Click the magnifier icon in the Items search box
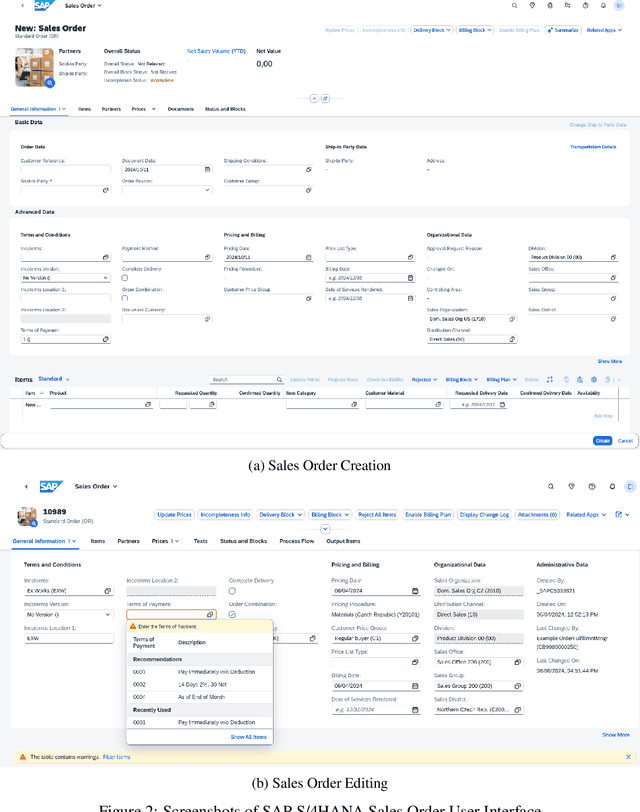This screenshot has width=640, height=812. pos(279,380)
